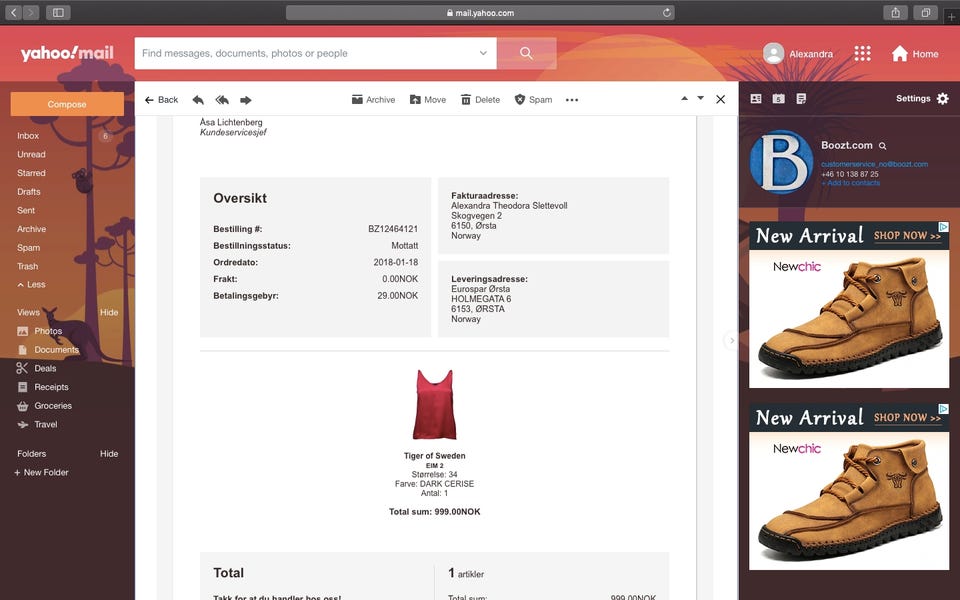
Task: Create a New Folder
Action: (41, 473)
